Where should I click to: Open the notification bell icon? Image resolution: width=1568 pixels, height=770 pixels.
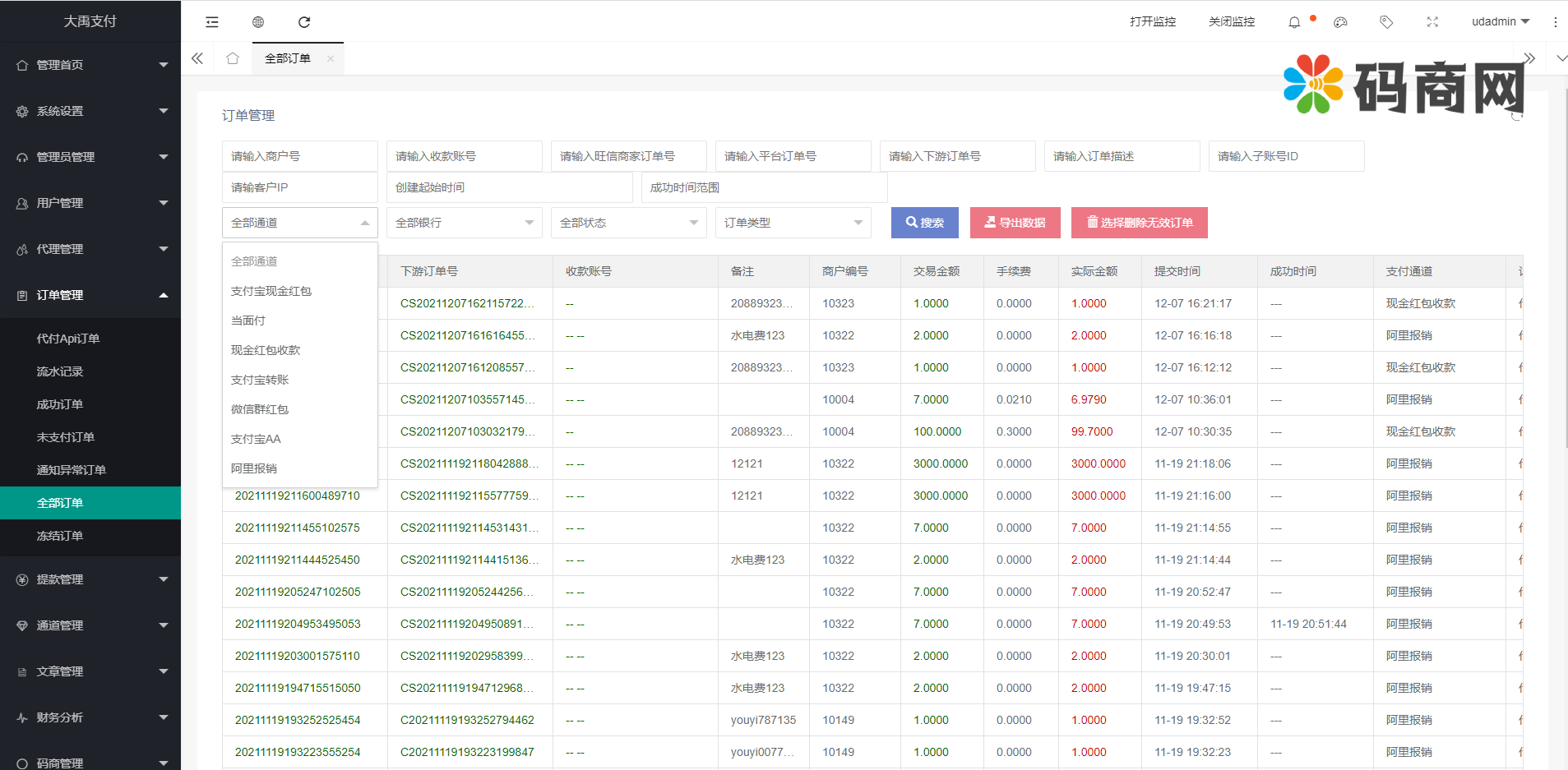1294,22
